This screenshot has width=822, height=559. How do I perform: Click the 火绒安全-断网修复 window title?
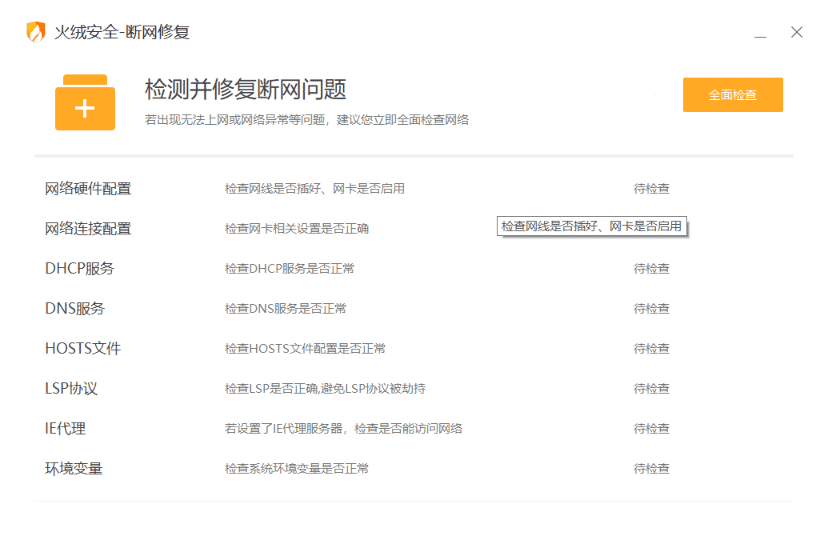(x=122, y=32)
